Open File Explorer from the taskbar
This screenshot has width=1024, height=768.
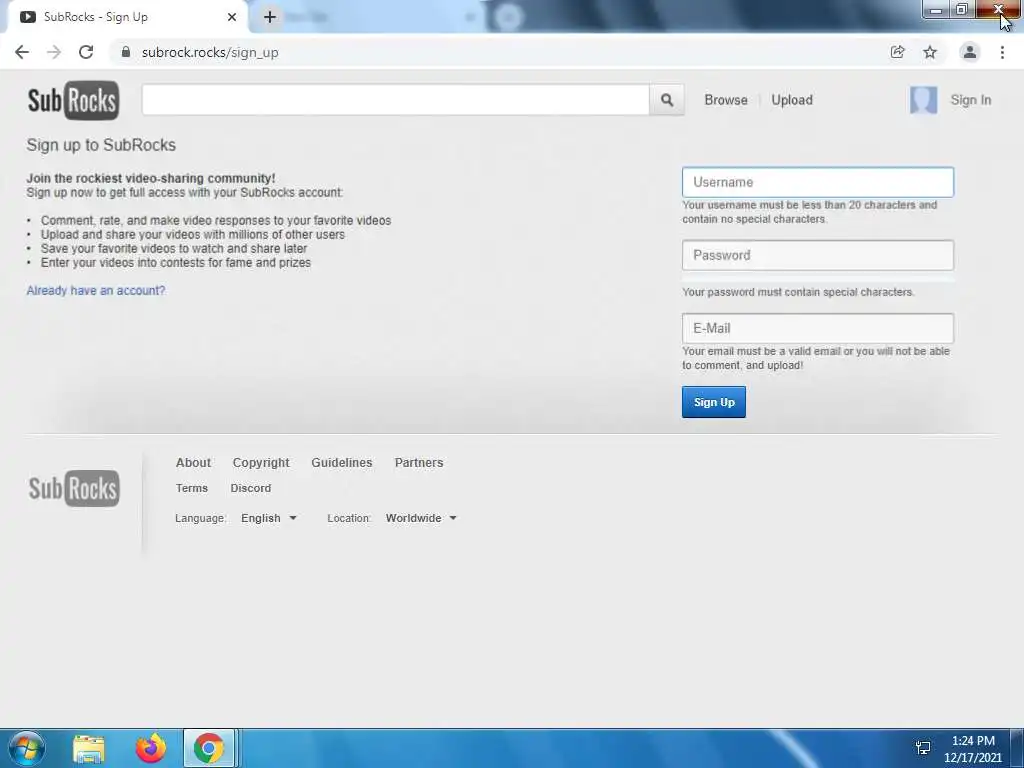pyautogui.click(x=89, y=748)
